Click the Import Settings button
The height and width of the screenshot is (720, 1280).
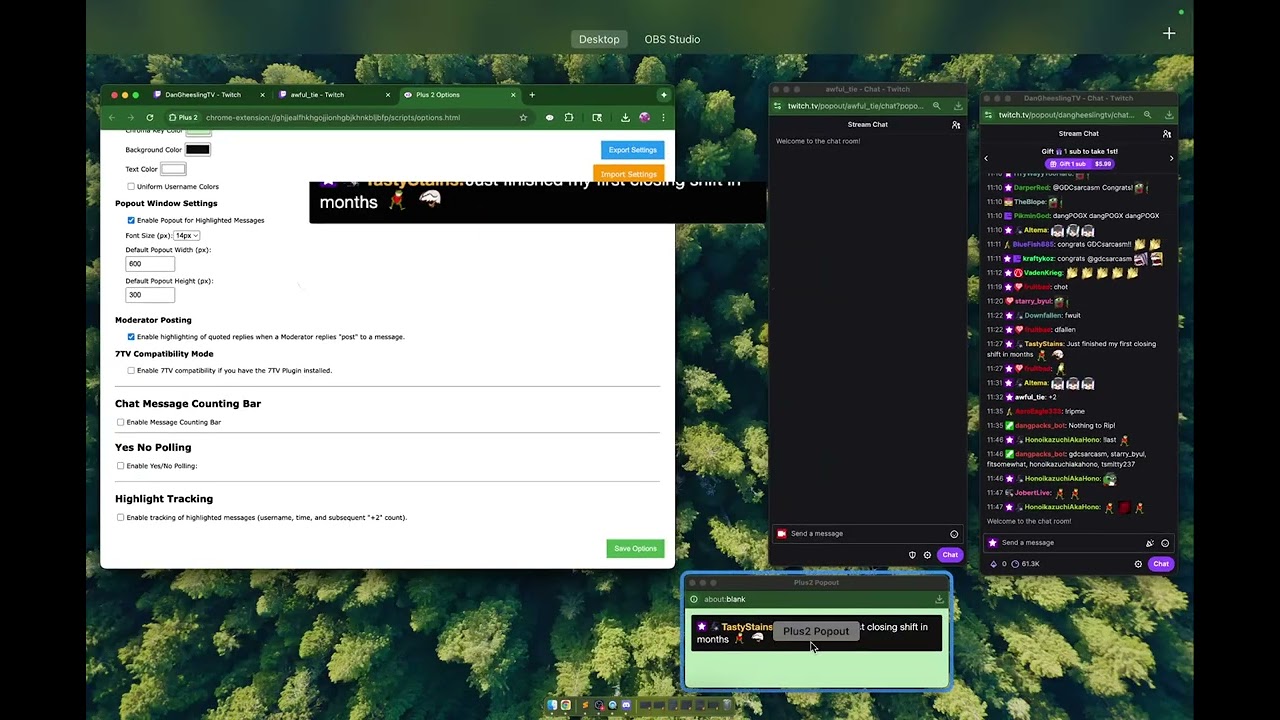point(629,174)
